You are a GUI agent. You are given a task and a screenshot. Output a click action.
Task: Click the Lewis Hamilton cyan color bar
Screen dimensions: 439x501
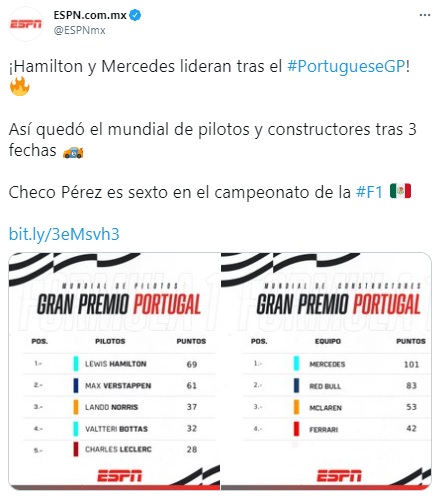[76, 364]
